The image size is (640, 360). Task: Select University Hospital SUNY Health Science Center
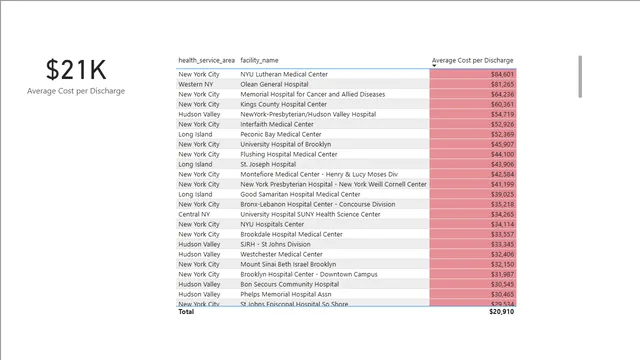(310, 214)
